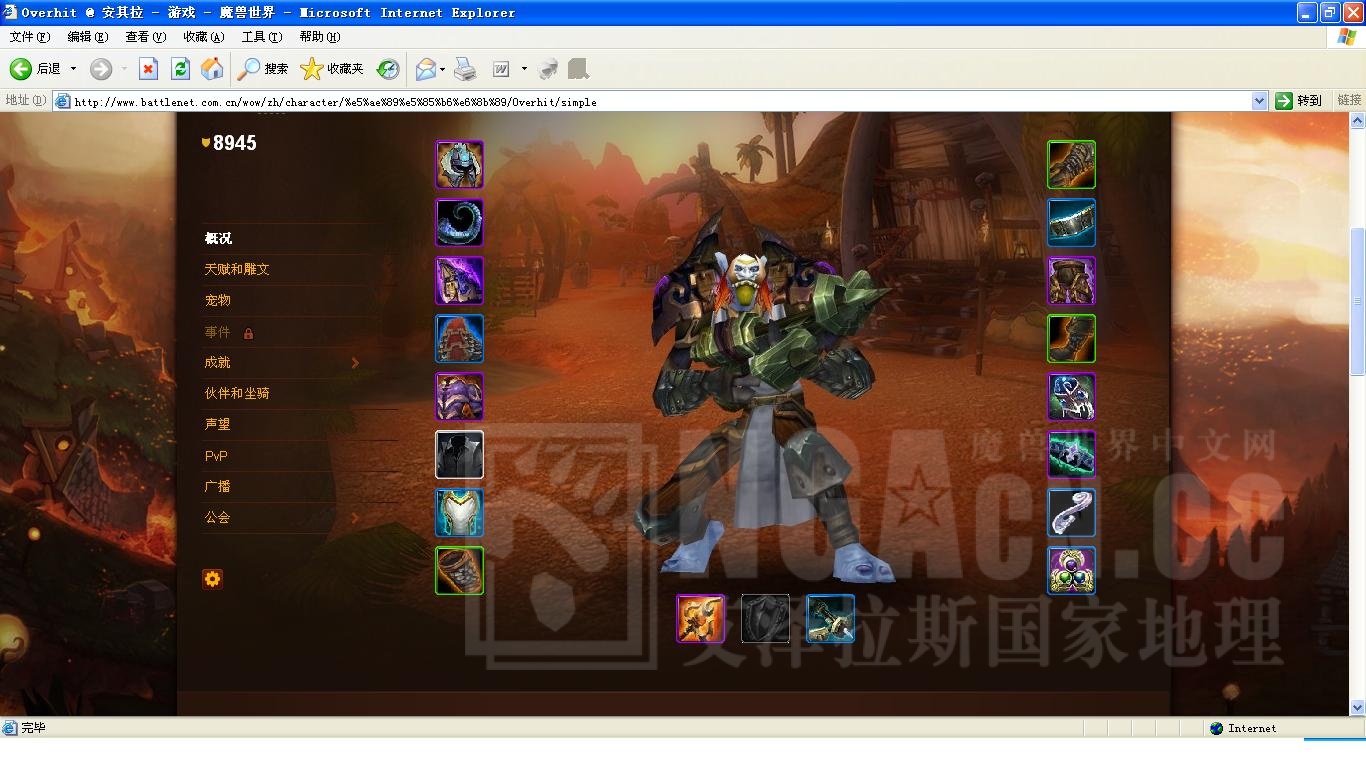The height and width of the screenshot is (768, 1366).
Task: Click the vertical scrollbar down arrow
Action: point(1357,707)
